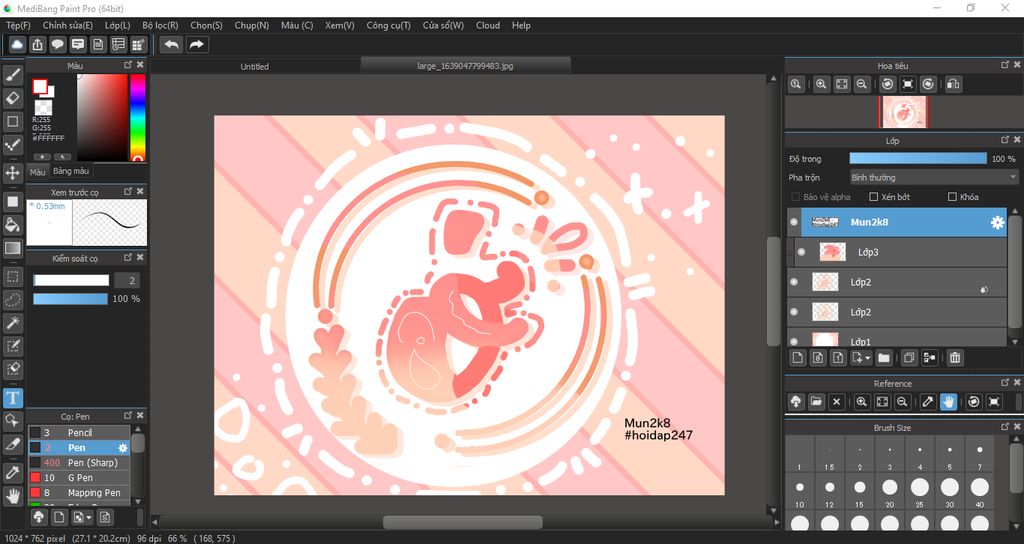Open the Bộ lọc(R) menu
Screen dimensions: 1024x544
pyautogui.click(x=160, y=25)
